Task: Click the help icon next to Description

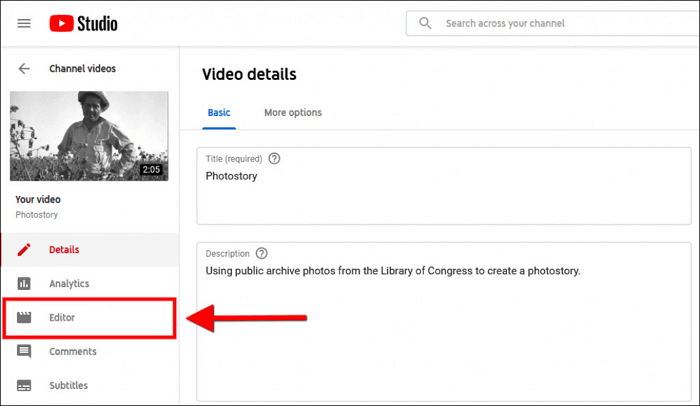Action: (x=262, y=254)
